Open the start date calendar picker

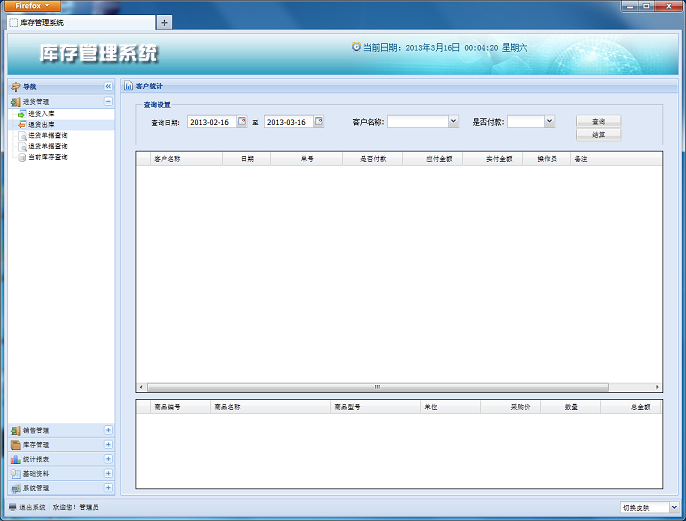click(241, 122)
